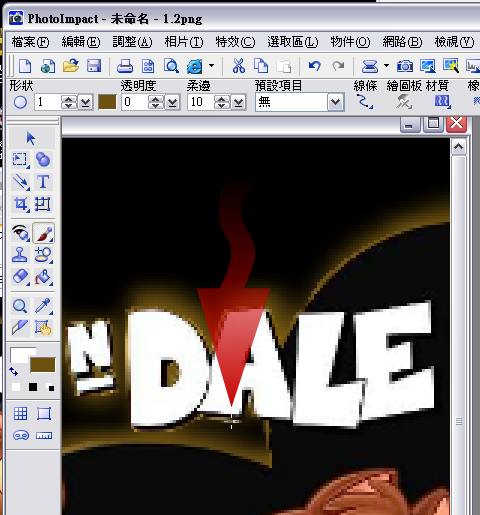Click the vertical scrollbar up arrow

point(459,147)
